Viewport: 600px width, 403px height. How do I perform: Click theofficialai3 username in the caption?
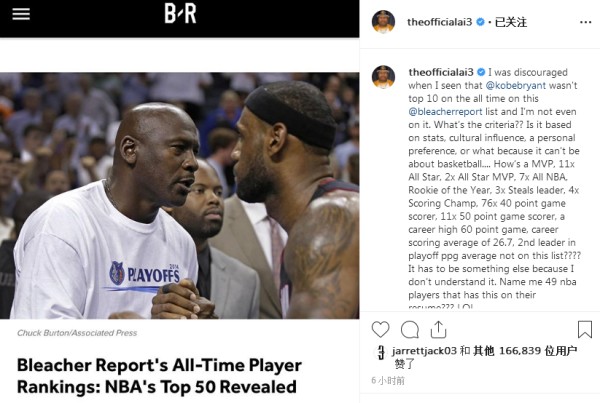(x=441, y=72)
